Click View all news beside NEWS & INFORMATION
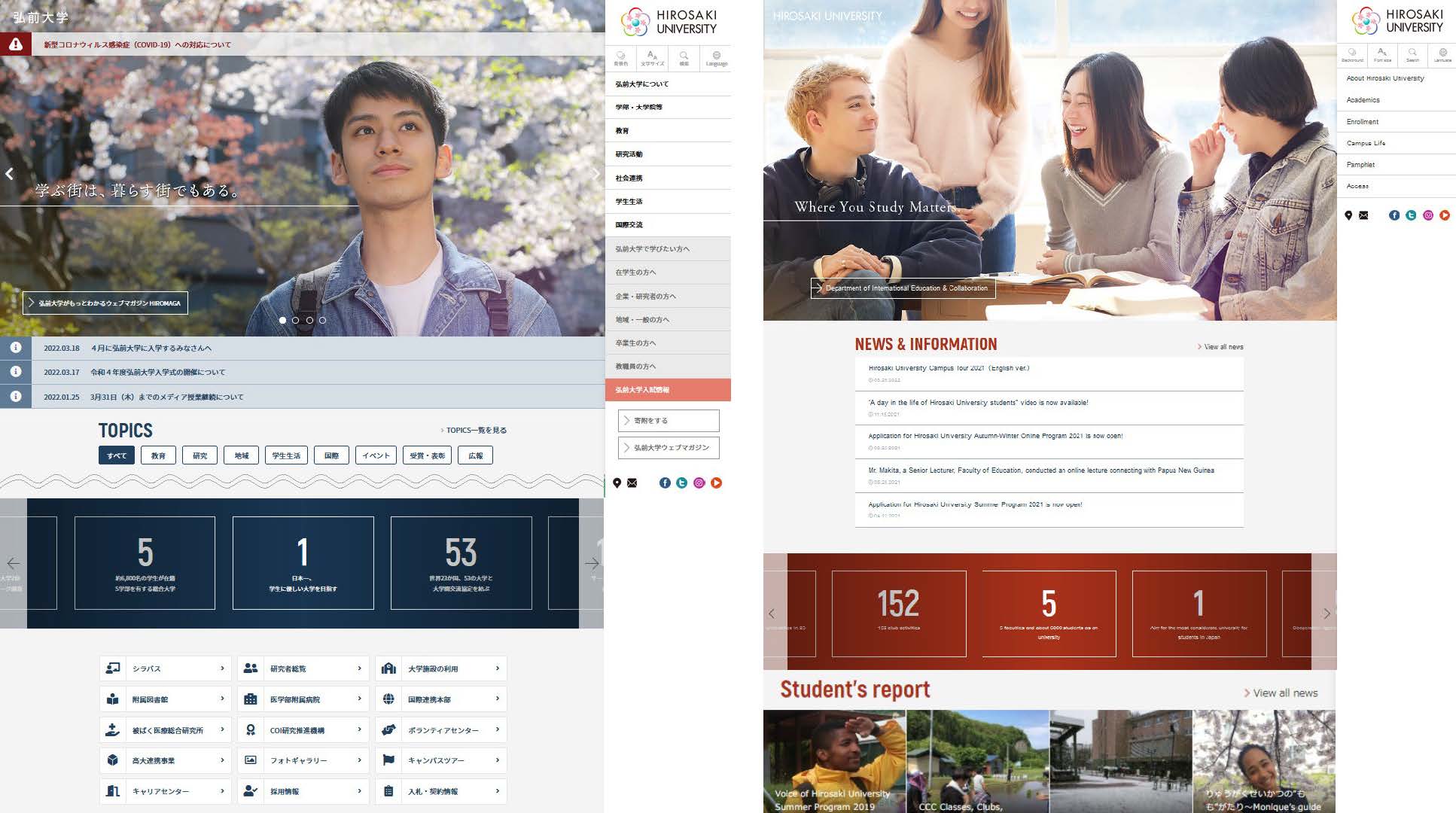This screenshot has height=813, width=1456. [x=1220, y=347]
